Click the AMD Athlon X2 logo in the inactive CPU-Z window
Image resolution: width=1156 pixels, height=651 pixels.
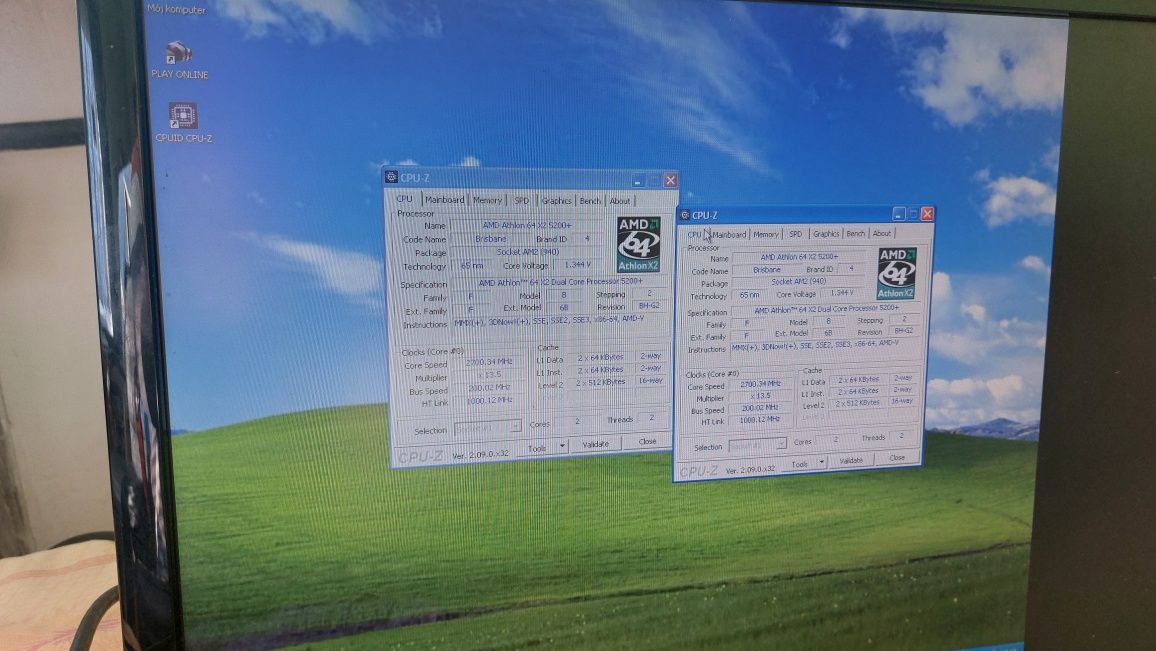[638, 244]
